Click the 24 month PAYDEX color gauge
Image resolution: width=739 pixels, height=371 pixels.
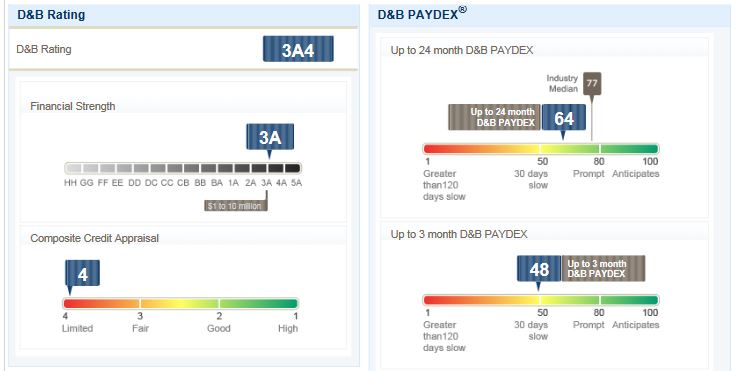(541, 149)
